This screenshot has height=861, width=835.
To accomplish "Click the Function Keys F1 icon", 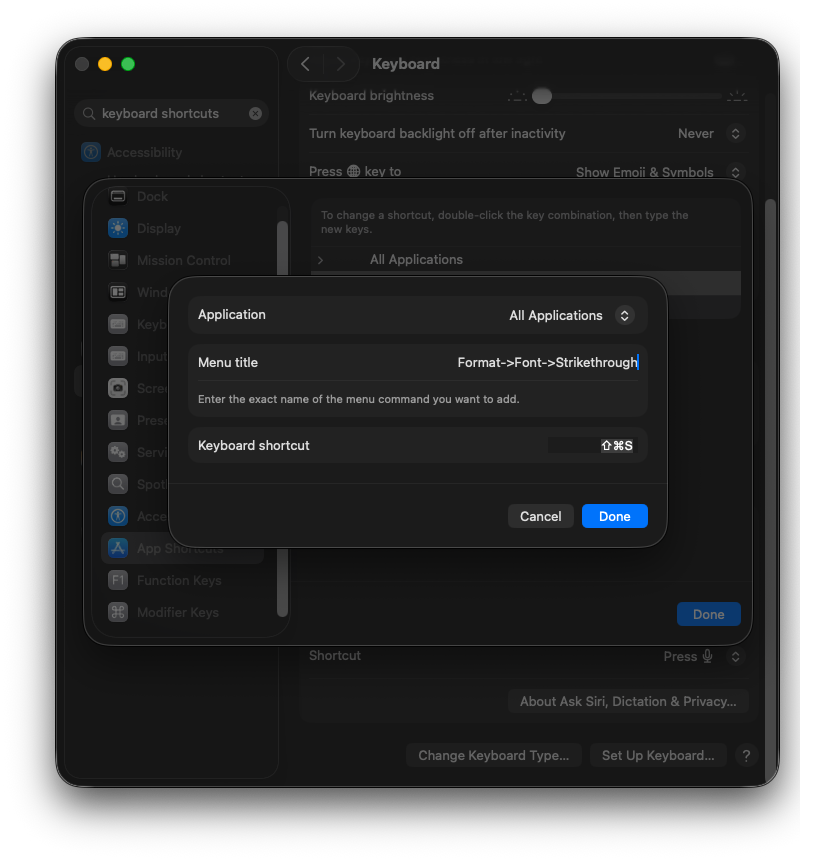I will pyautogui.click(x=118, y=580).
